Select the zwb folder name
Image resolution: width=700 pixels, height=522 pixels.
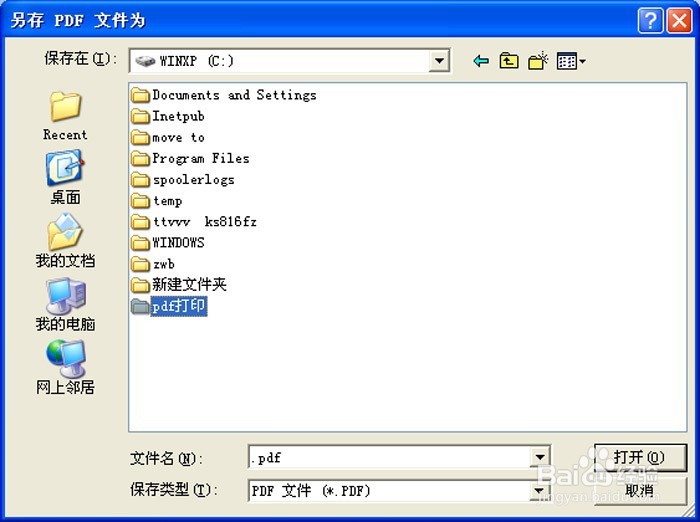point(163,264)
